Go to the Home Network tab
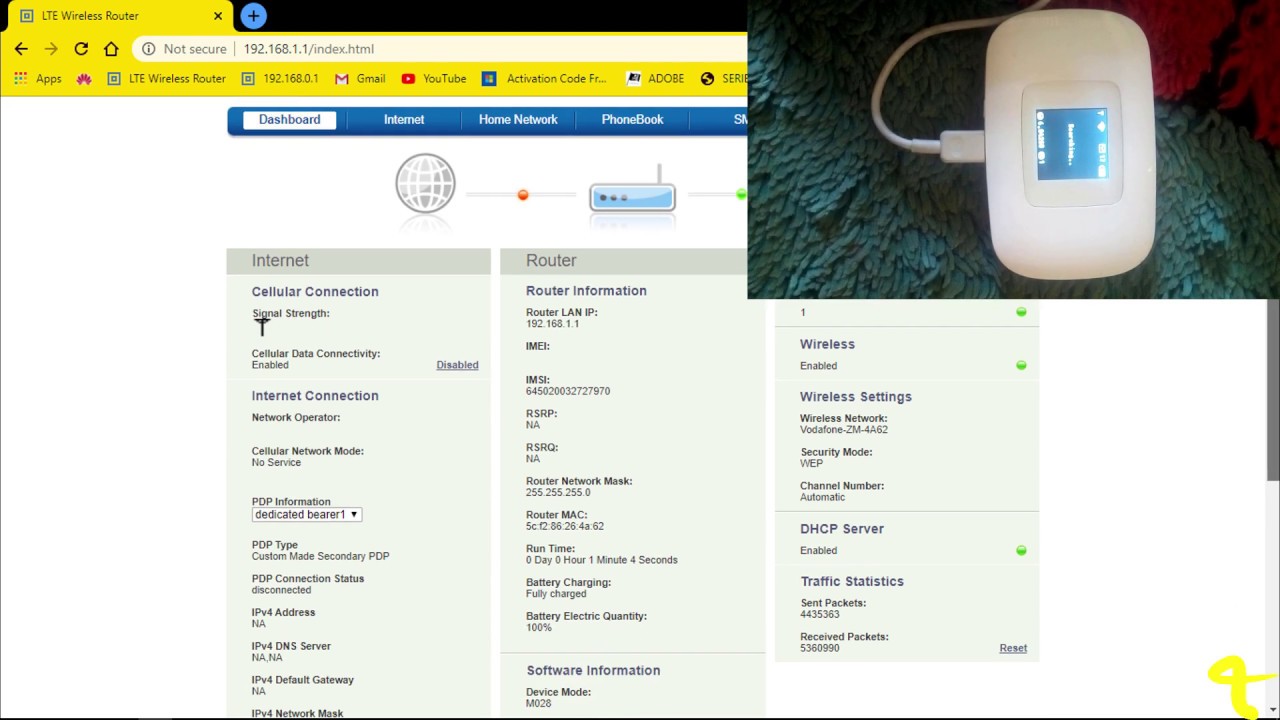This screenshot has width=1280, height=720. 518,120
